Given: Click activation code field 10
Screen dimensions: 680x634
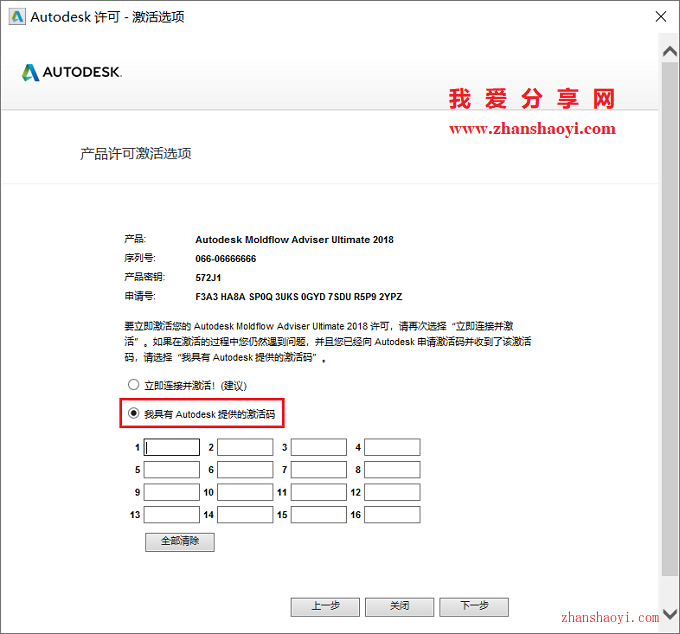Looking at the screenshot, I should coord(245,492).
